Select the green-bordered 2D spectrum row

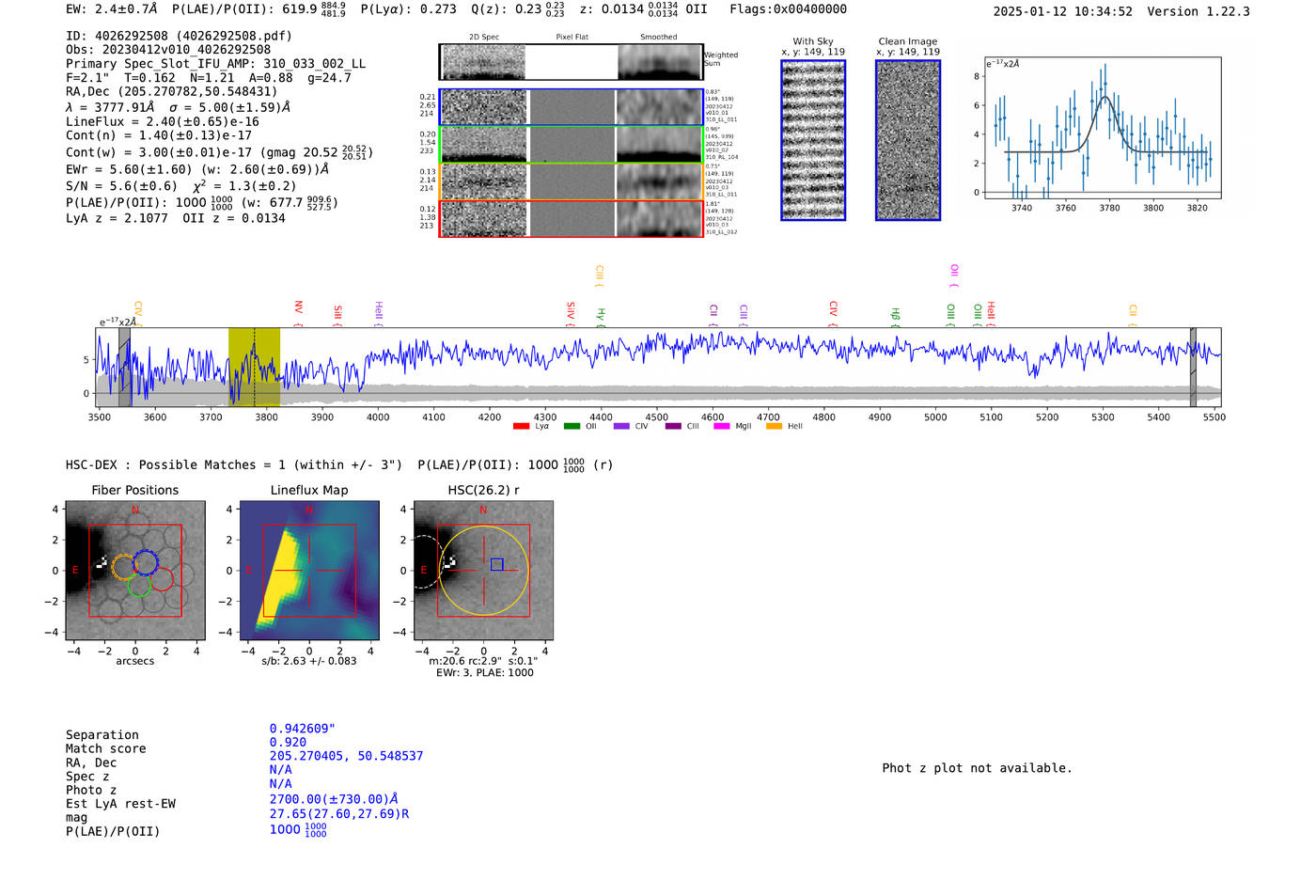tap(572, 145)
